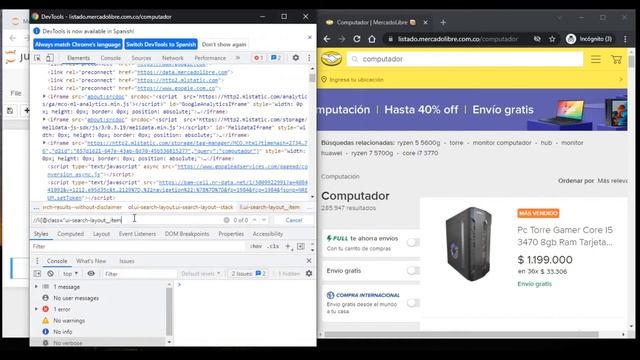Screen dimensions: 640x360
Task: Clear console icon
Action: click(50, 273)
